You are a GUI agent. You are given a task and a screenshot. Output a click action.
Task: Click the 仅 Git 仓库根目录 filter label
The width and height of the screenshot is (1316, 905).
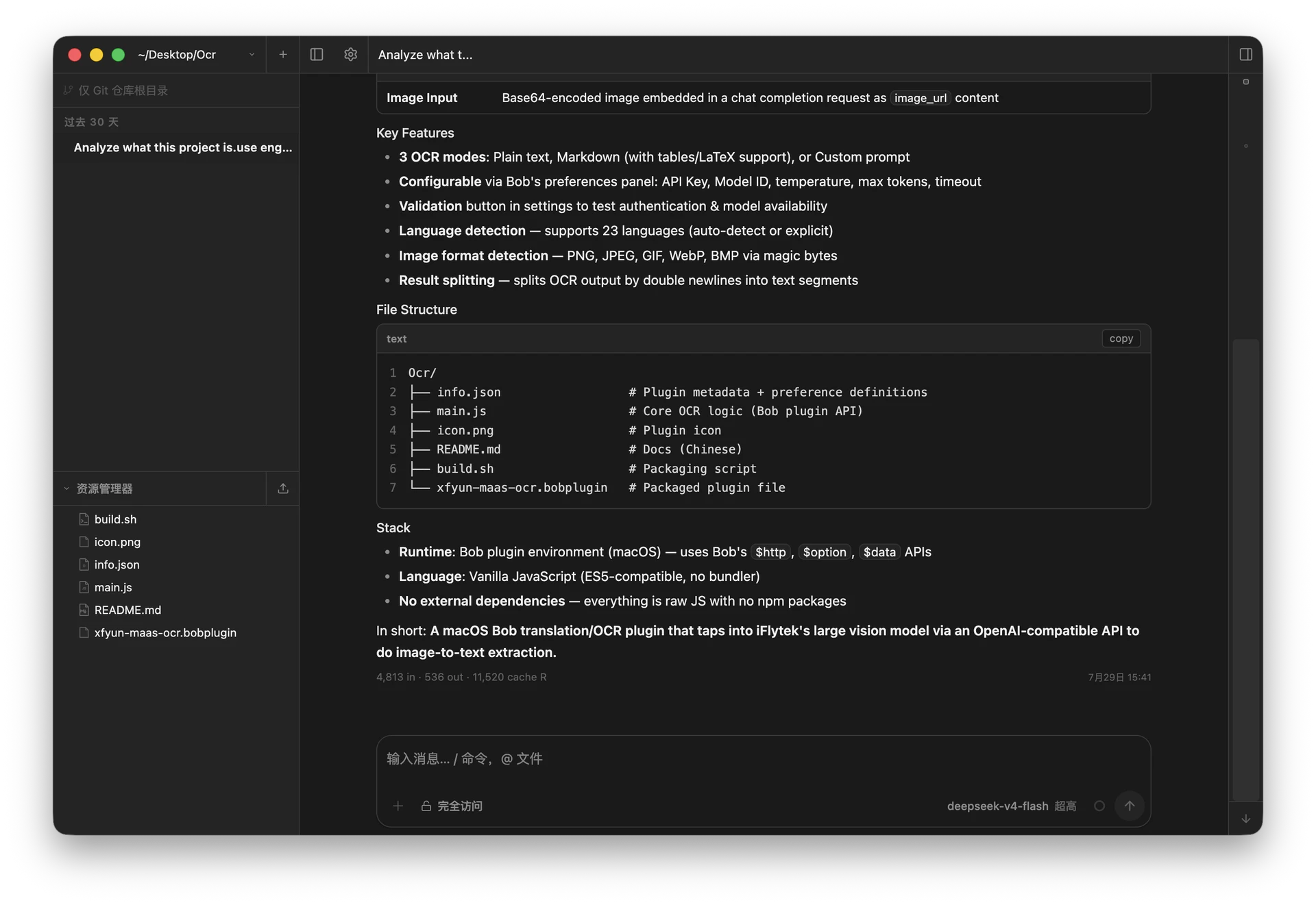click(x=123, y=90)
